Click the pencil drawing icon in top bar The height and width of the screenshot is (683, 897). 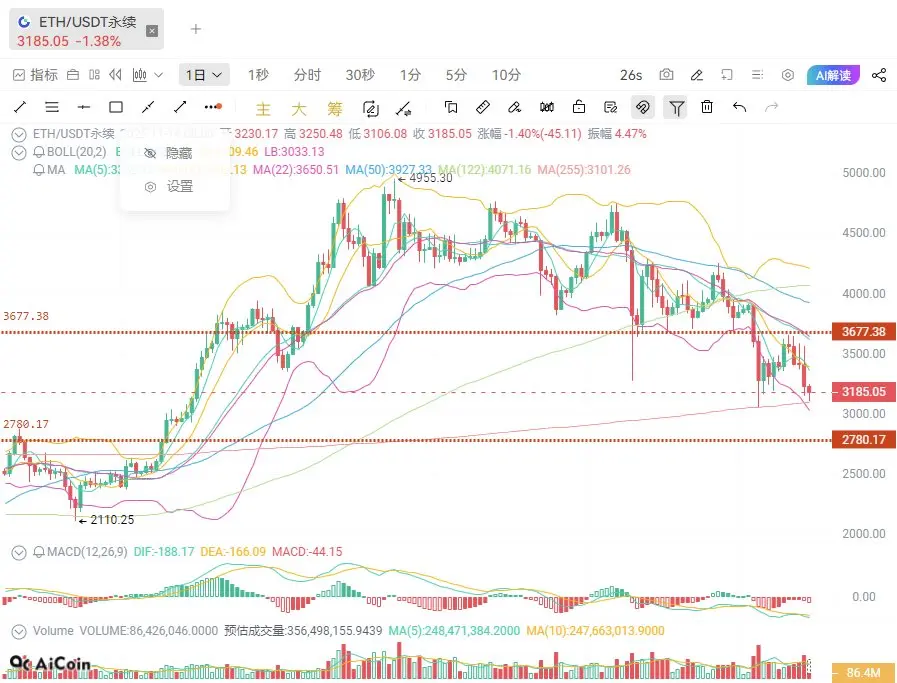pyautogui.click(x=696, y=75)
